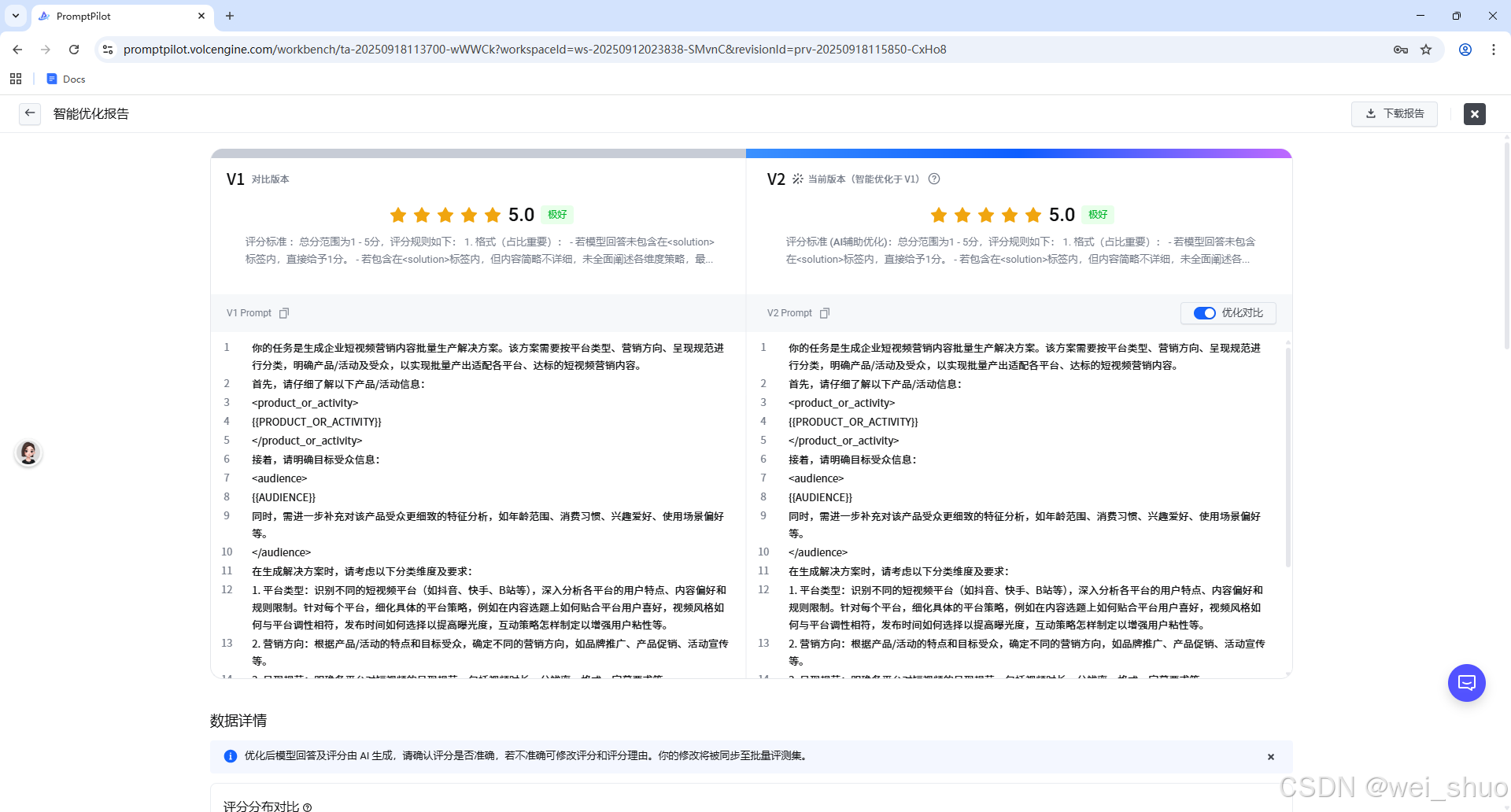Click the 下载报告 download button
Viewport: 1511px width, 812px height.
(x=1395, y=113)
